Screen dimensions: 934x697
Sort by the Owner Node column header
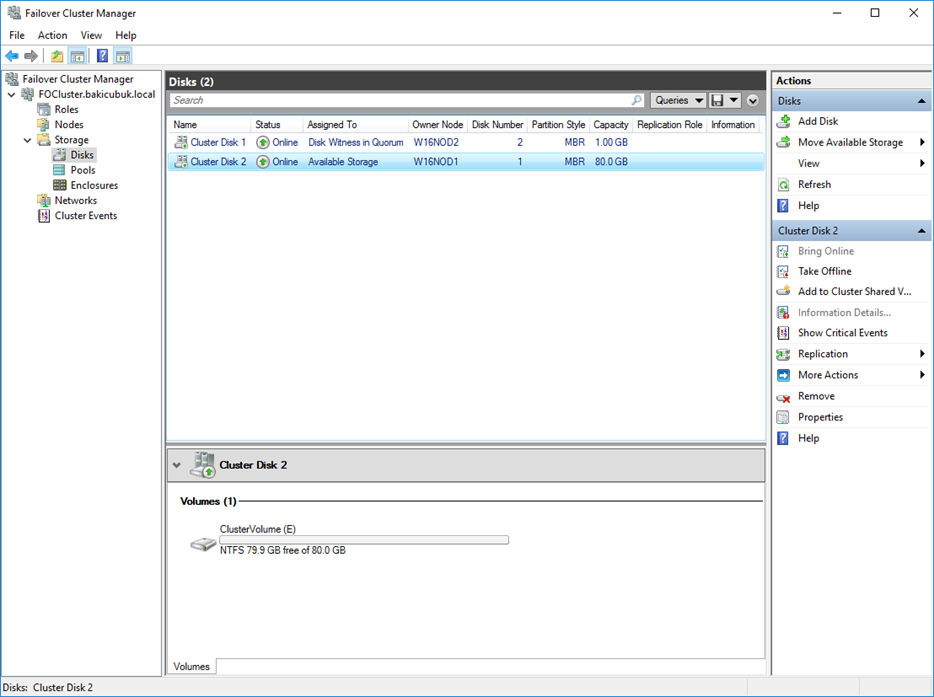pos(437,125)
